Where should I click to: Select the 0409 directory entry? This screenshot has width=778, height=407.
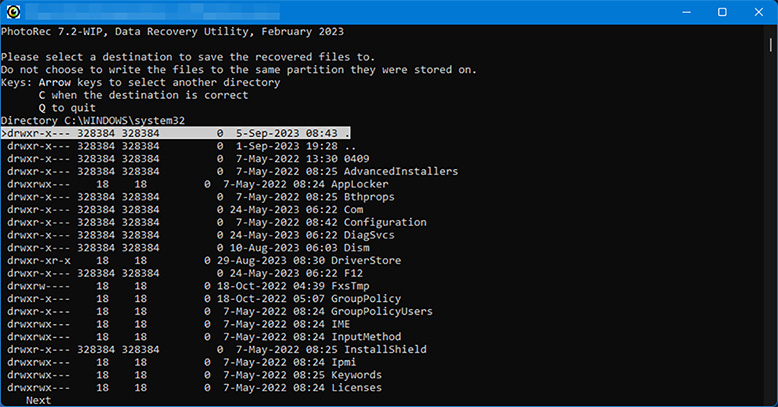click(x=188, y=159)
